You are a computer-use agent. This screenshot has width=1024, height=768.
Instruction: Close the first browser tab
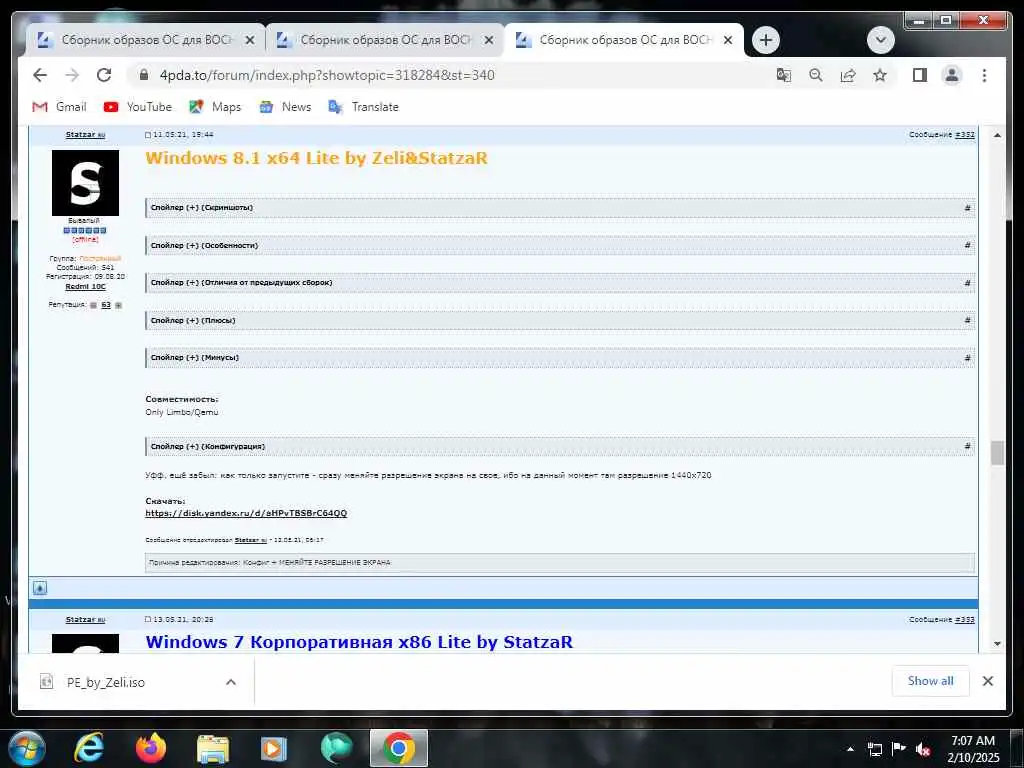[249, 40]
